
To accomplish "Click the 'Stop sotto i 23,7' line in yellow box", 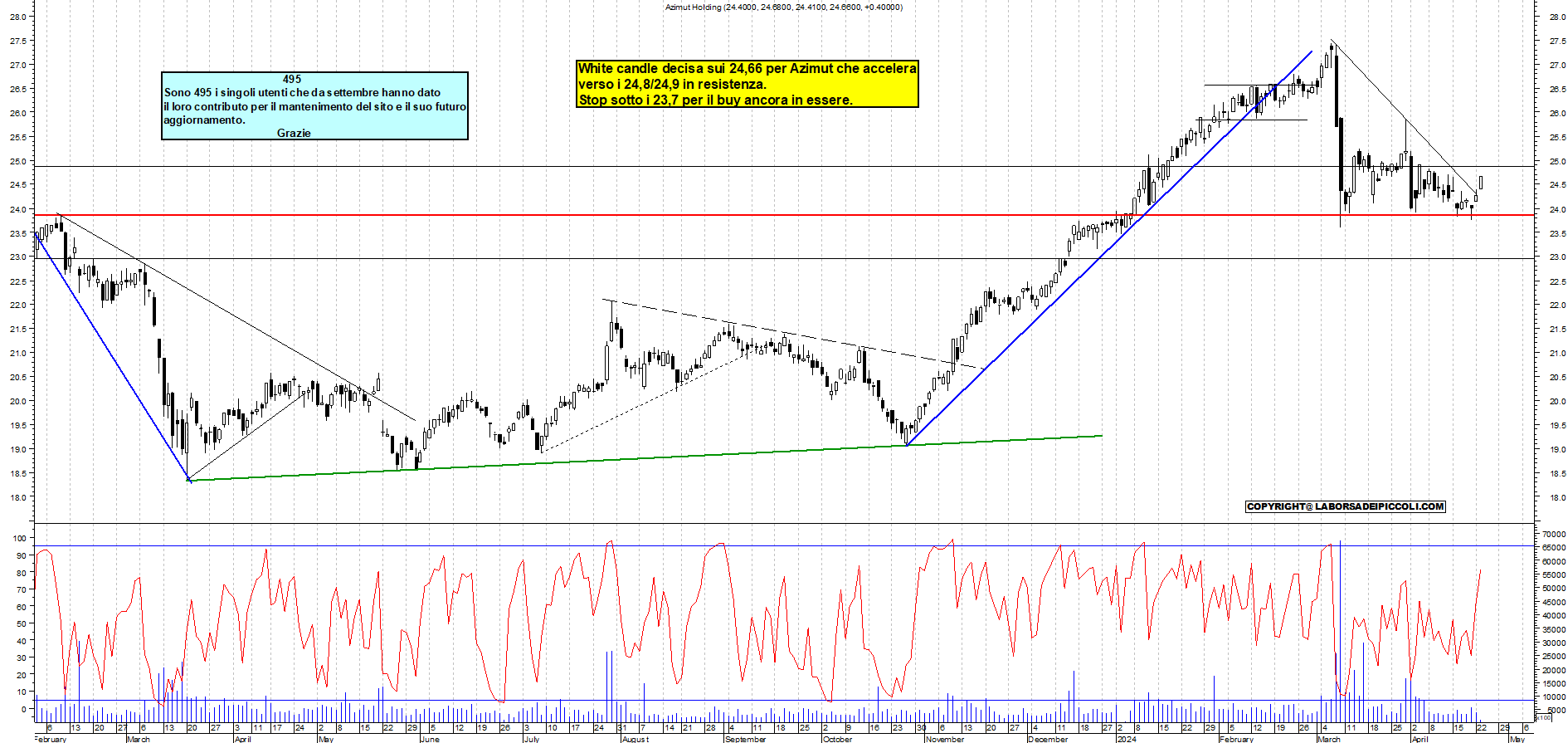I will pos(715,100).
